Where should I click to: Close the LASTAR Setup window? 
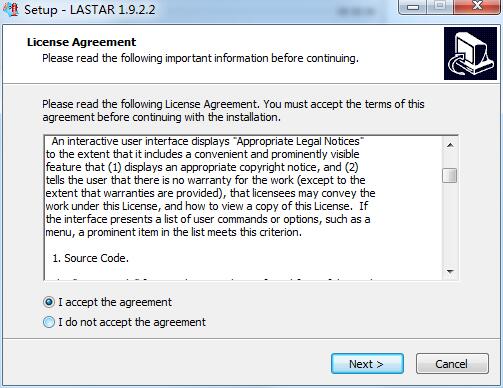point(477,7)
